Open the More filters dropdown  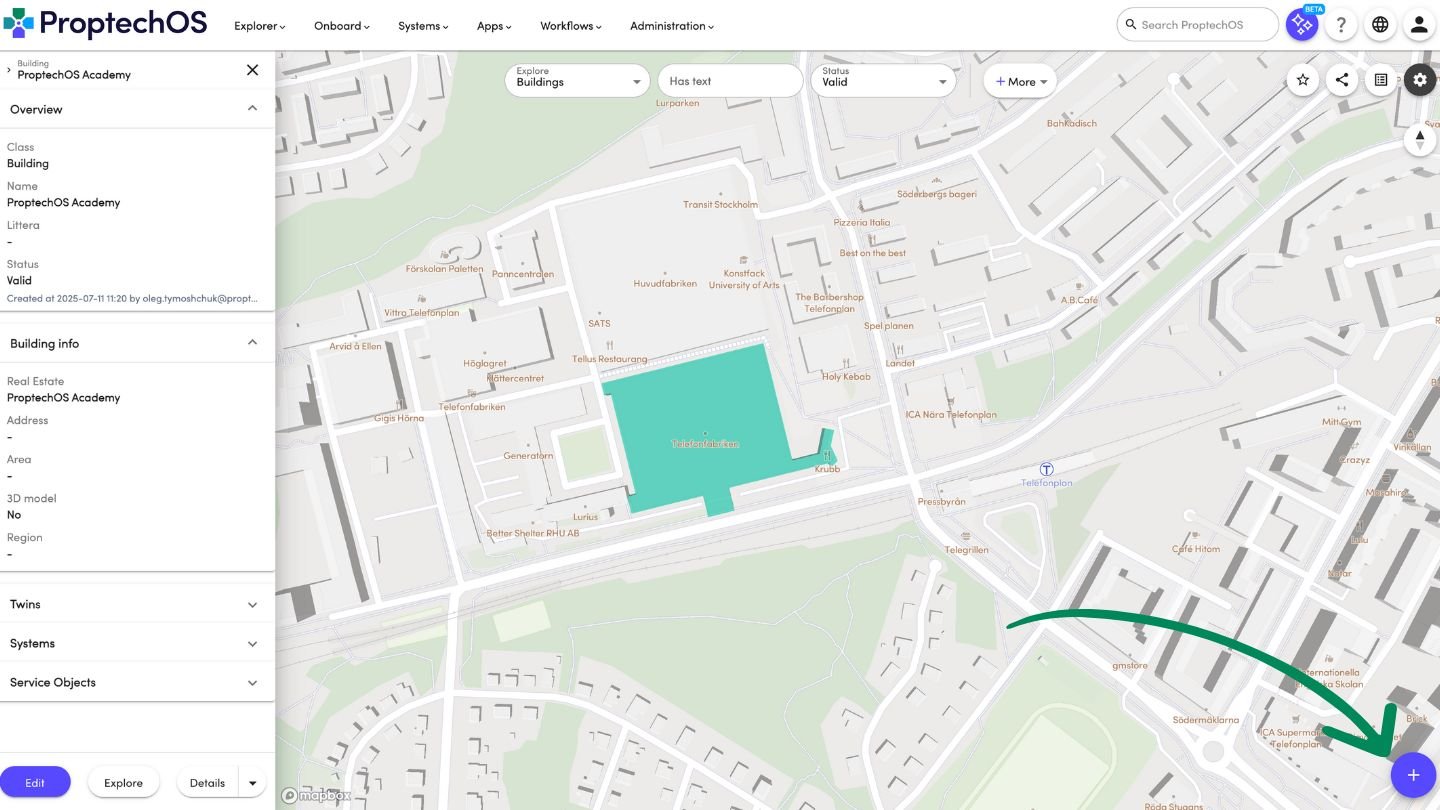1020,81
